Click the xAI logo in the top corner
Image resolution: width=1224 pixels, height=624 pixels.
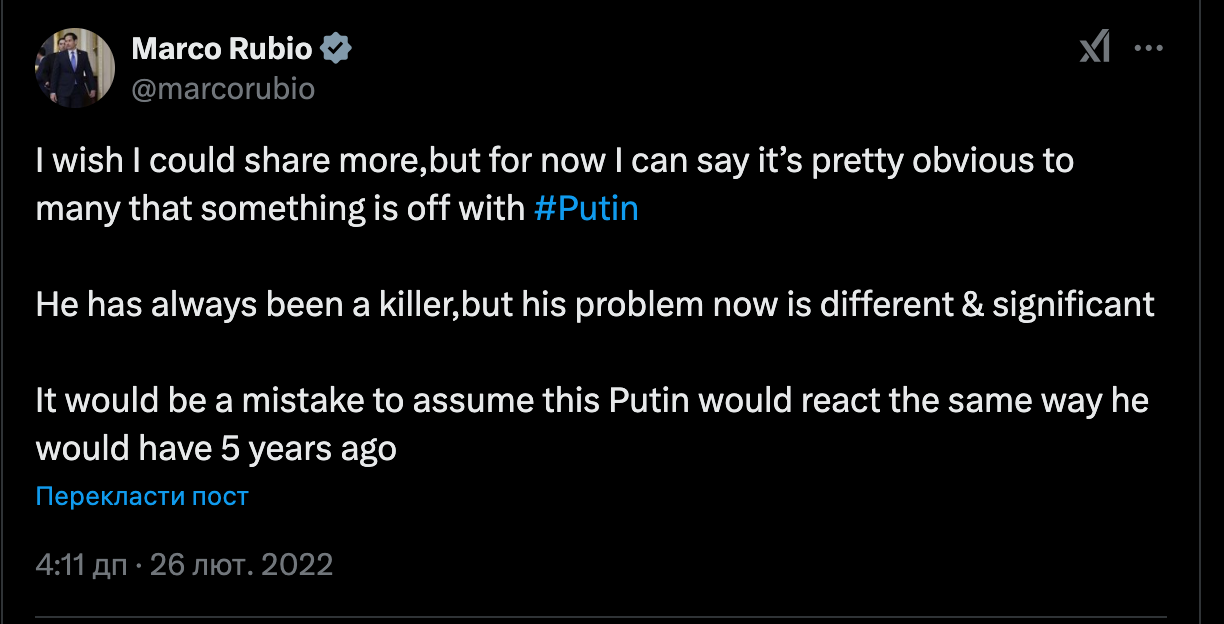coord(1096,47)
